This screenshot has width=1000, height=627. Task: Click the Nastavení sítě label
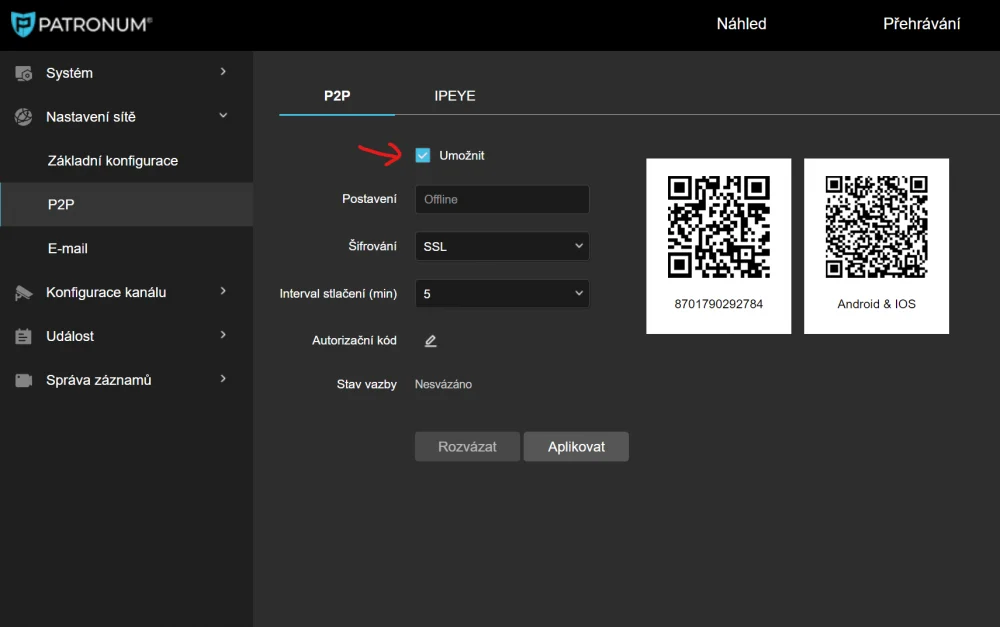[x=91, y=117]
